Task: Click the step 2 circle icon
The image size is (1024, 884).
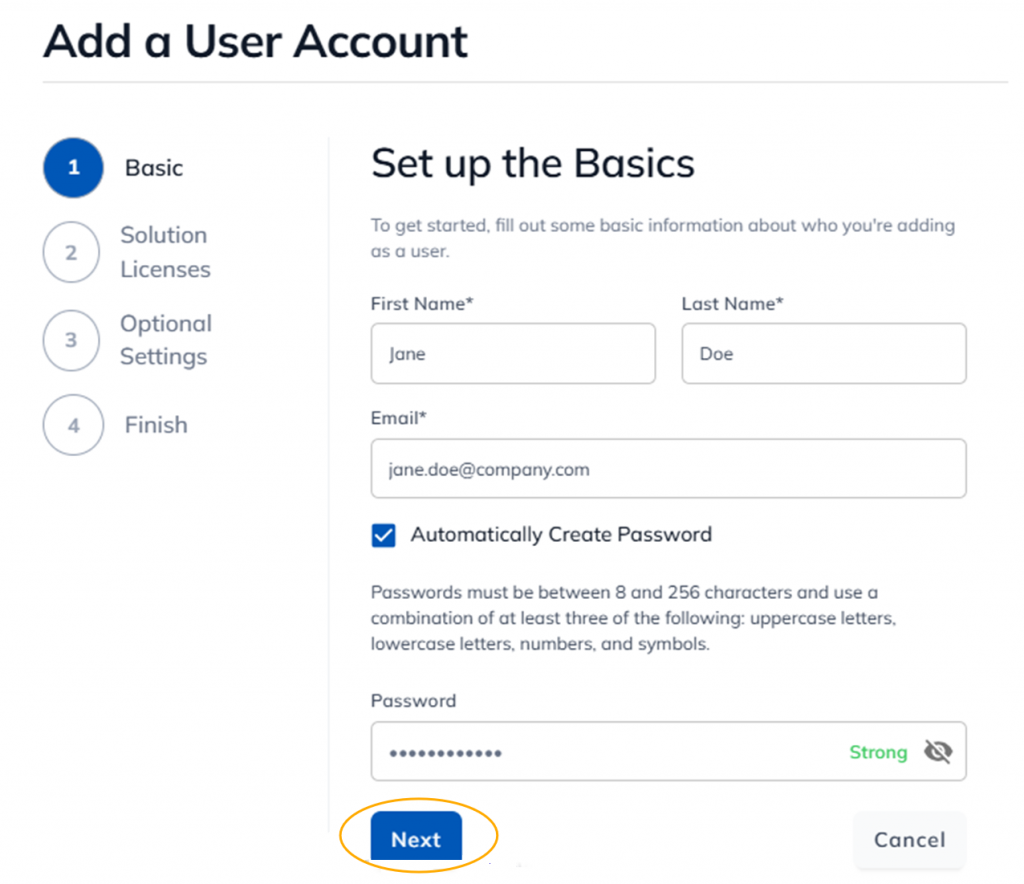Action: coord(71,253)
